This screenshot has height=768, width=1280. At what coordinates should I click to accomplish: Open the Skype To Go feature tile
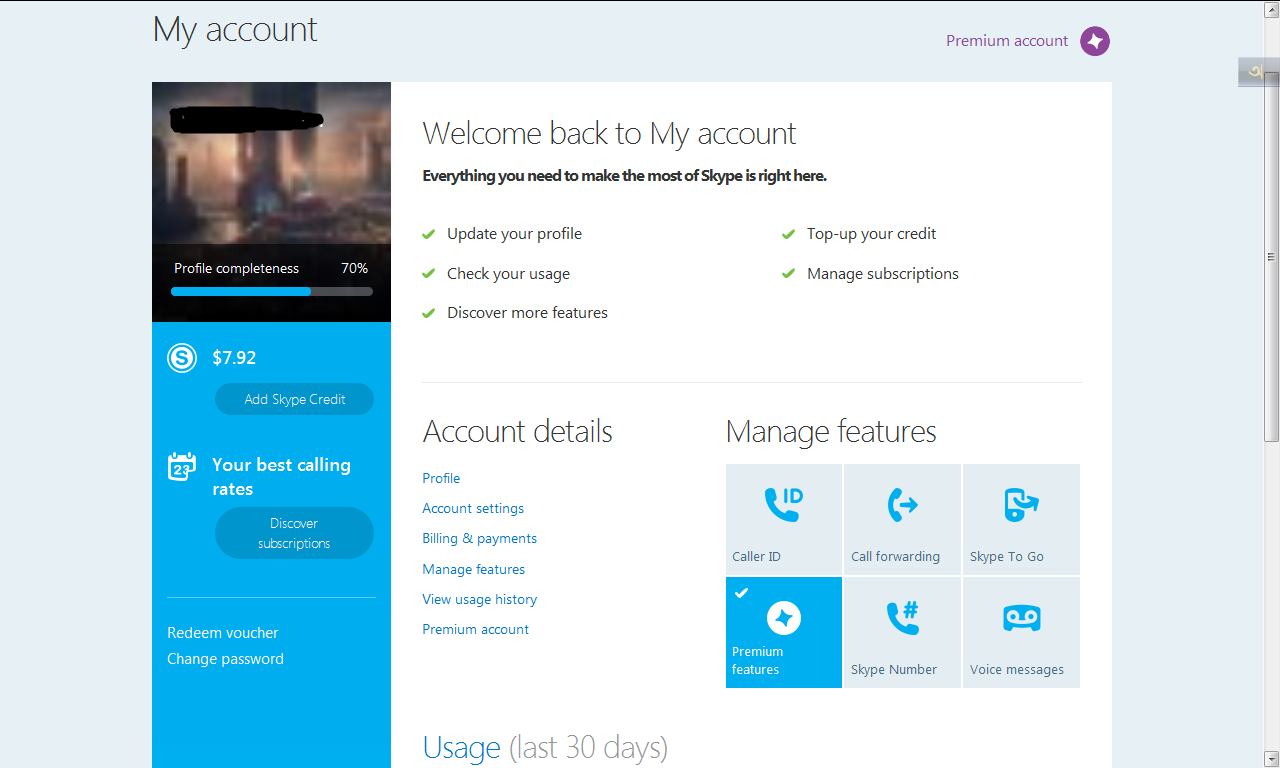point(1021,519)
